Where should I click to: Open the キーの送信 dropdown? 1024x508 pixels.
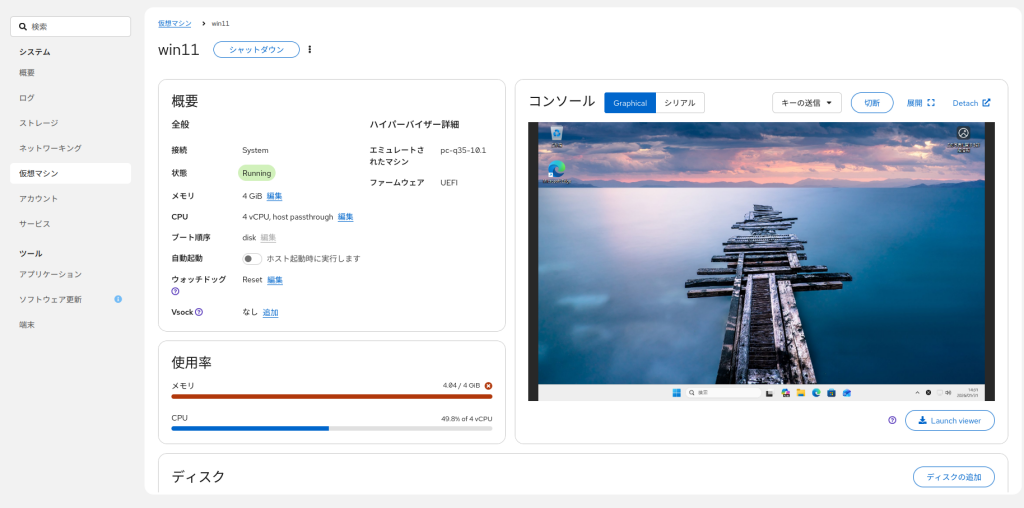point(806,103)
